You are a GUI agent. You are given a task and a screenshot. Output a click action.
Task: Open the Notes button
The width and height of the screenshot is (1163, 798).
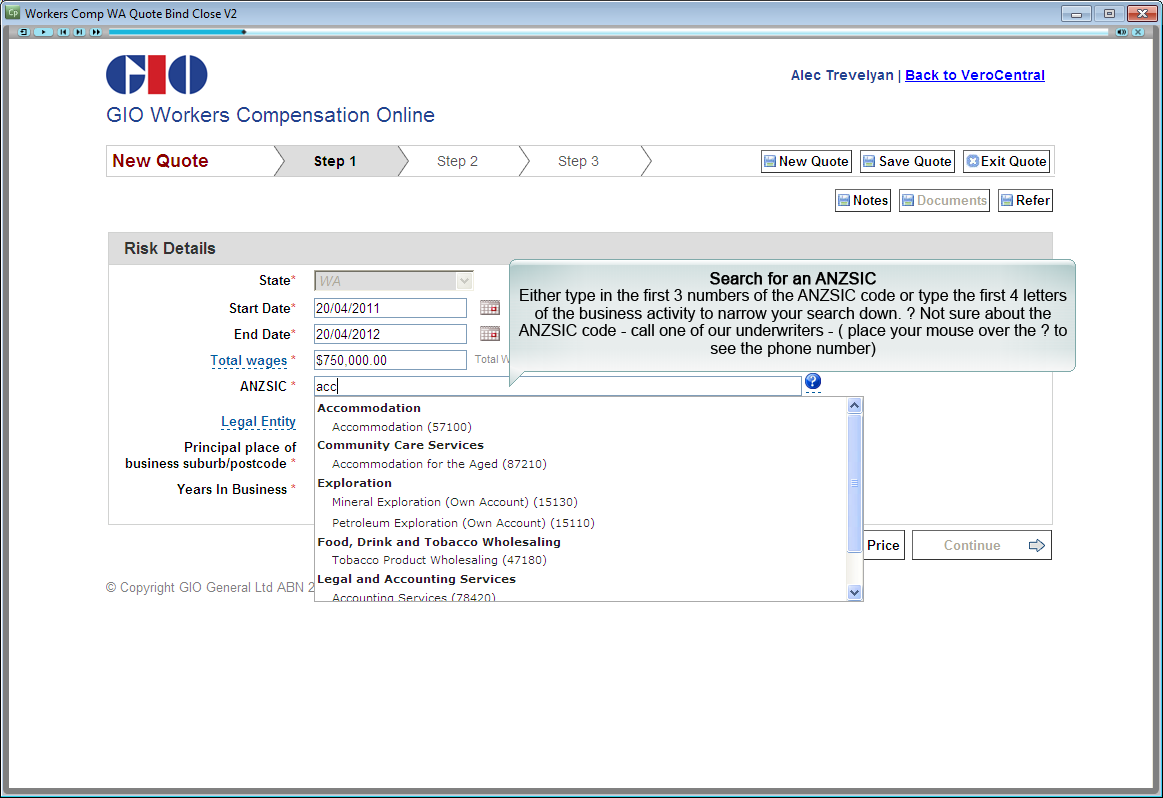(863, 200)
